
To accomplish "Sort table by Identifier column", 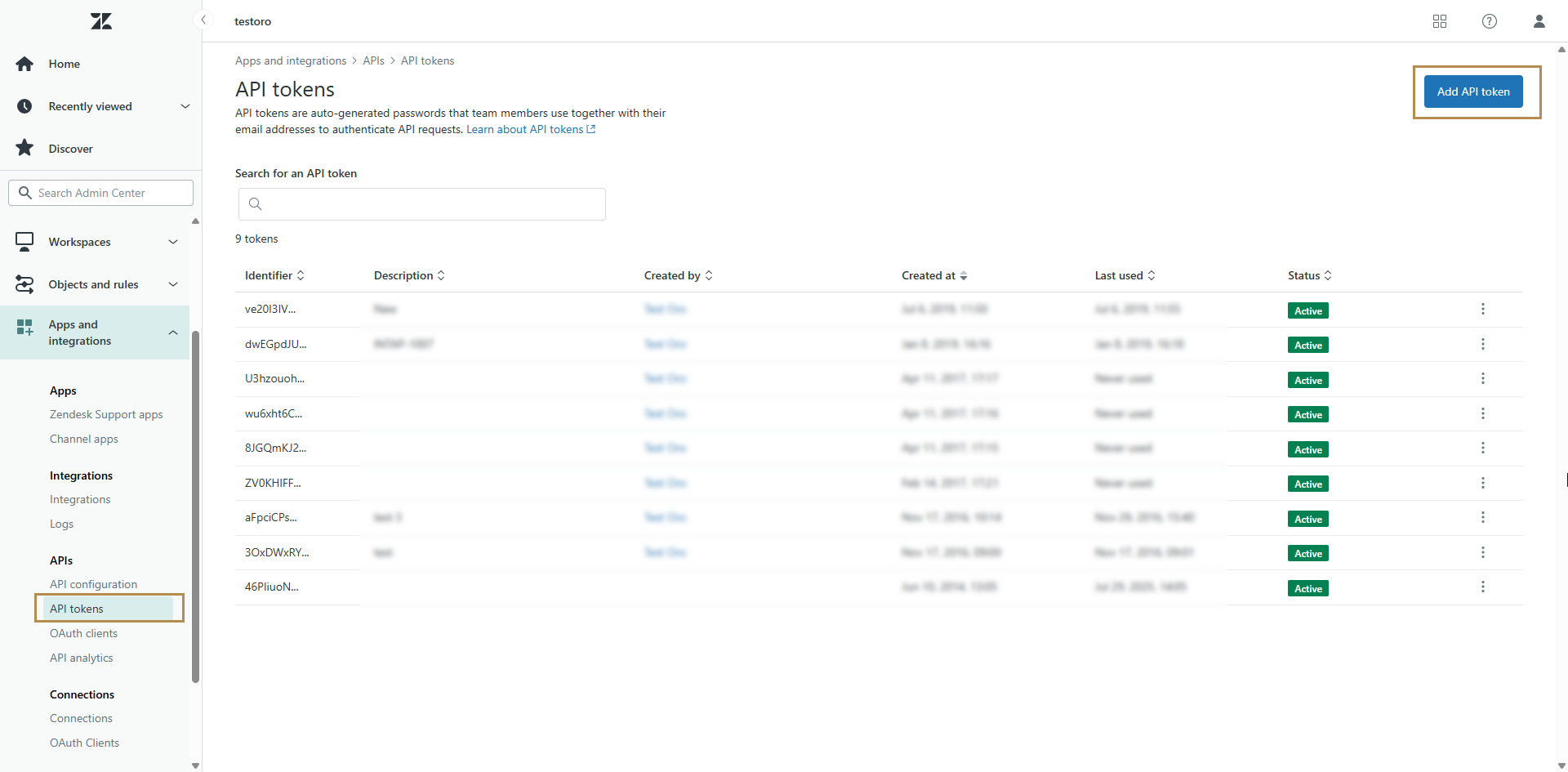I will (x=274, y=275).
